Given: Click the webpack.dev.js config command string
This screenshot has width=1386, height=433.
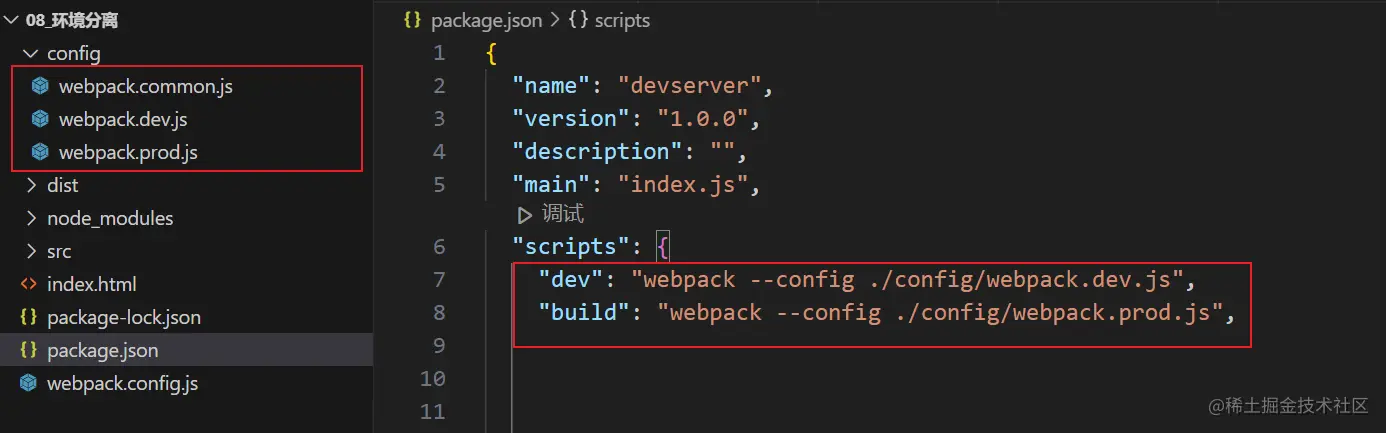Looking at the screenshot, I should (907, 279).
